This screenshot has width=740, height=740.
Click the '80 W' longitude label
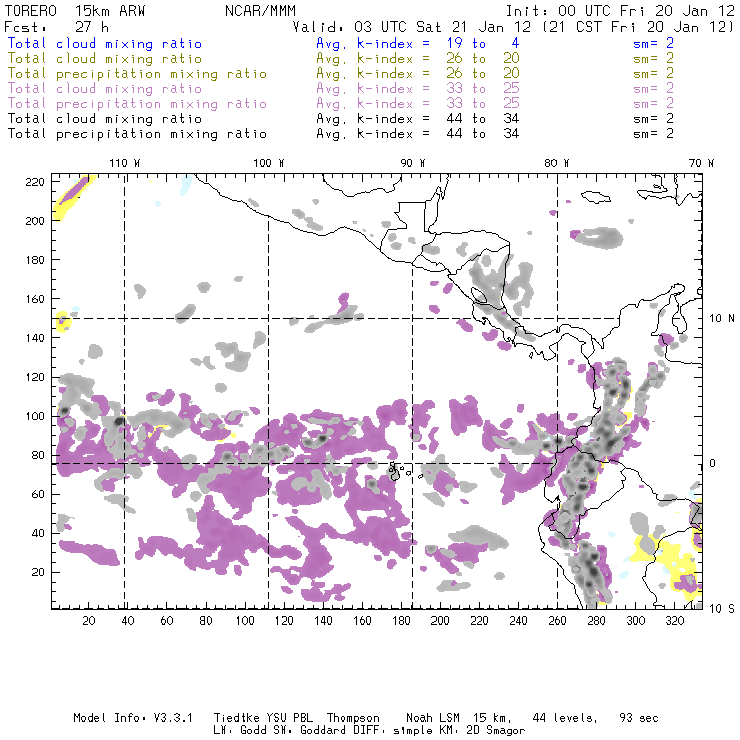[557, 163]
